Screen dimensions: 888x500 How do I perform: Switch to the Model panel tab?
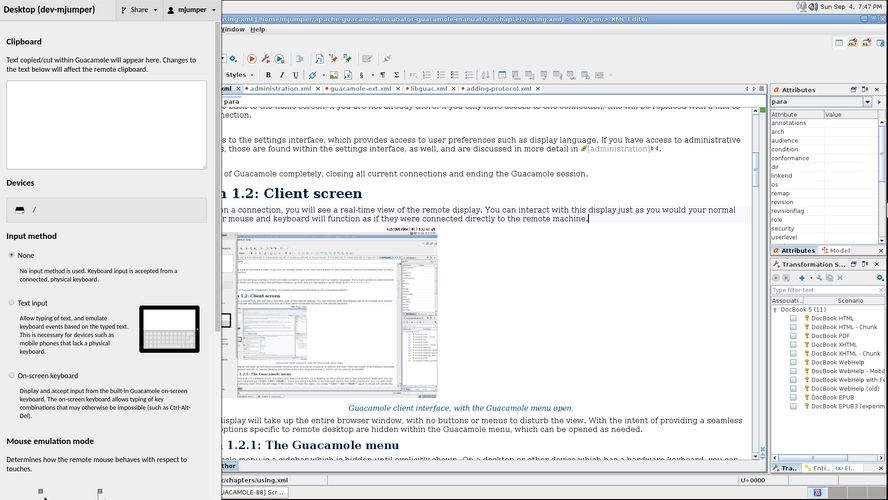(836, 250)
